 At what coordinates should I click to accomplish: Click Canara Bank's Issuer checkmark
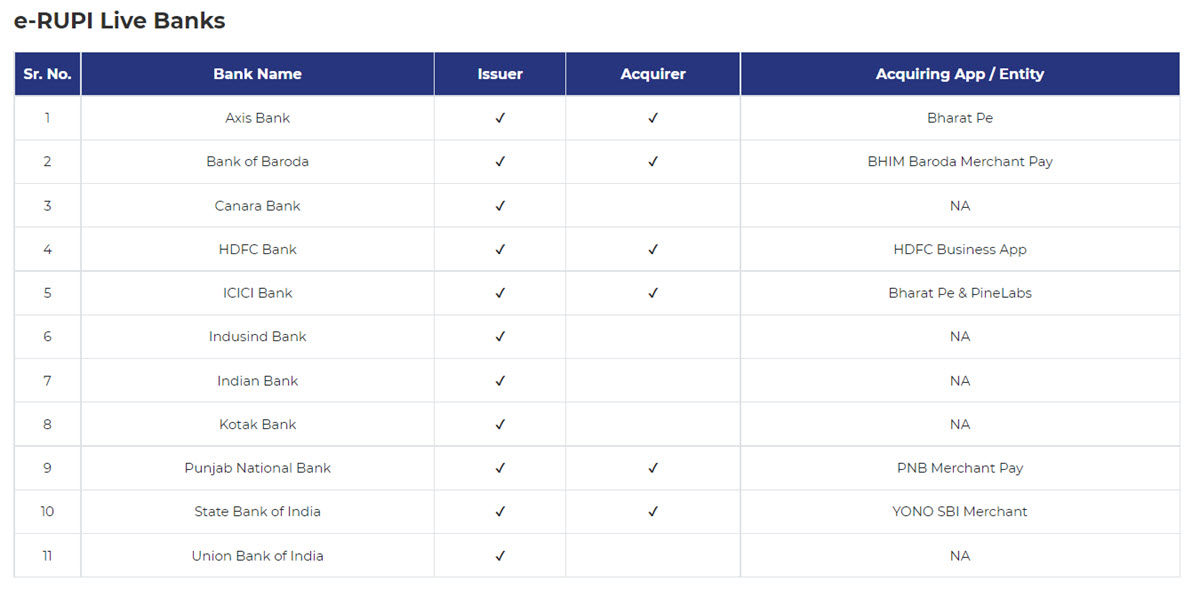(x=500, y=206)
